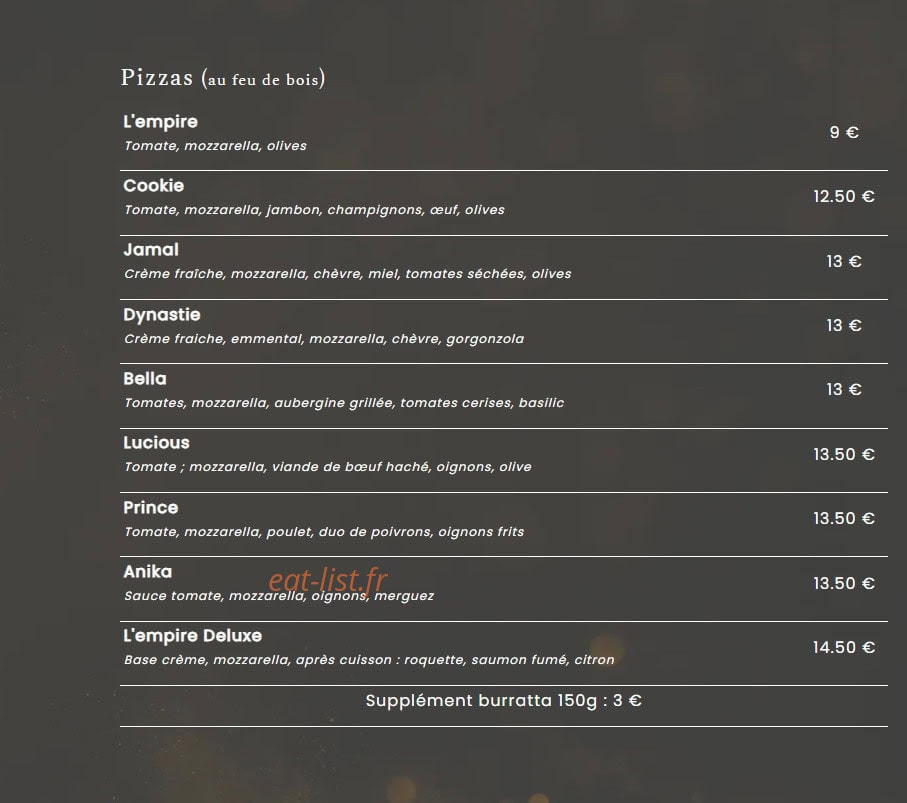
Task: Click the Dynastie ingredients with gorgonzola
Action: click(x=324, y=339)
